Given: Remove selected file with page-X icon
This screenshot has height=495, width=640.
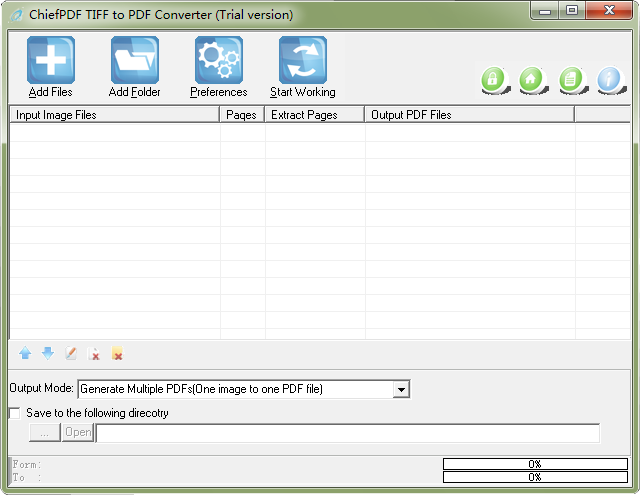Looking at the screenshot, I should pos(94,353).
